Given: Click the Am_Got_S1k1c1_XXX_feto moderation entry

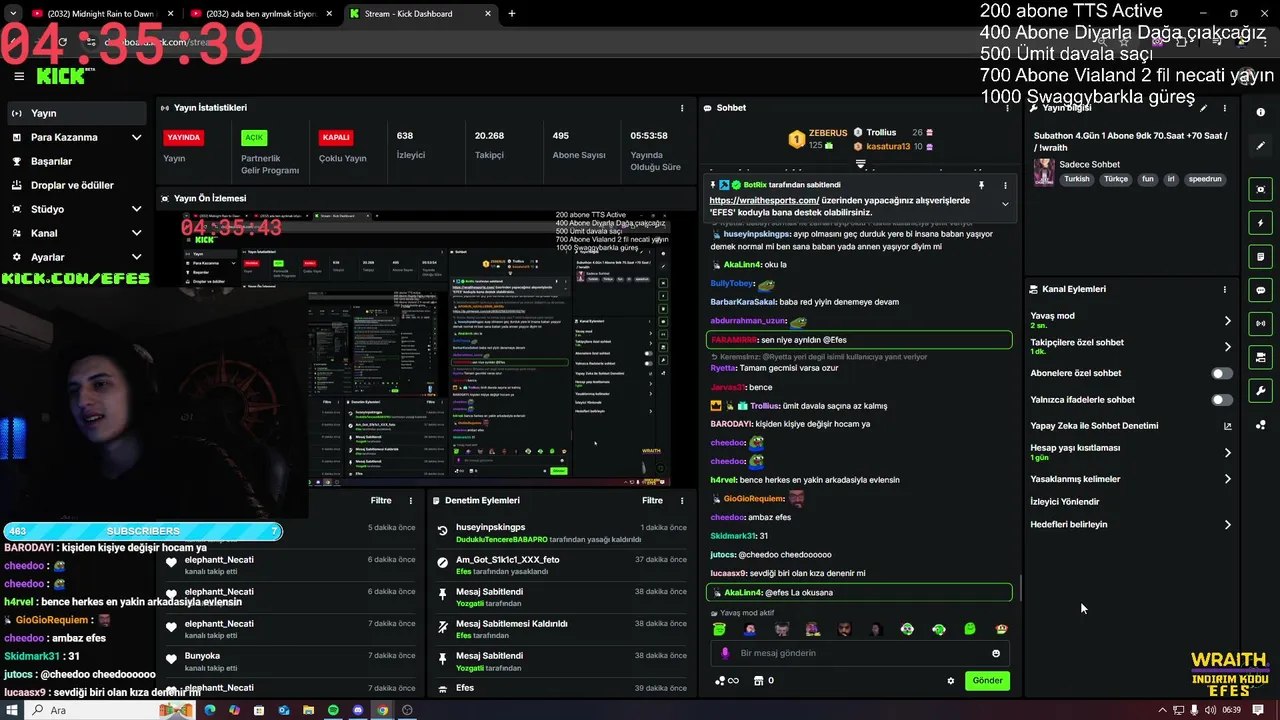Looking at the screenshot, I should tap(562, 565).
